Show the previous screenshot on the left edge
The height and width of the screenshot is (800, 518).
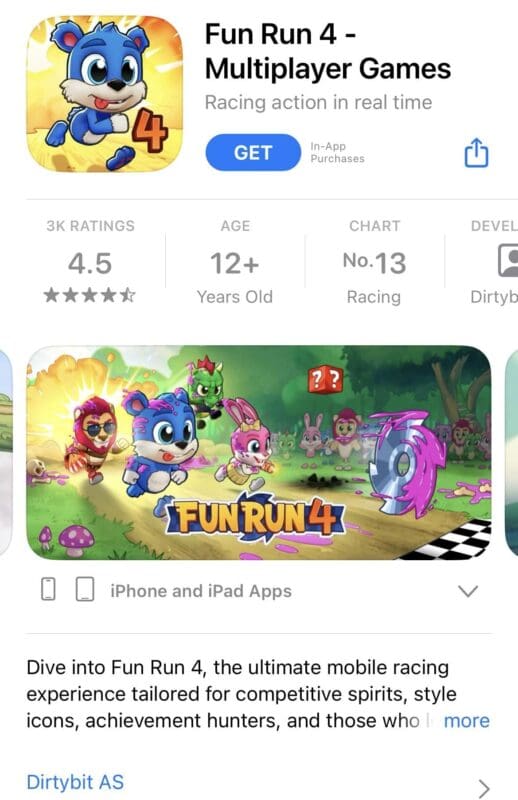[x=6, y=453]
